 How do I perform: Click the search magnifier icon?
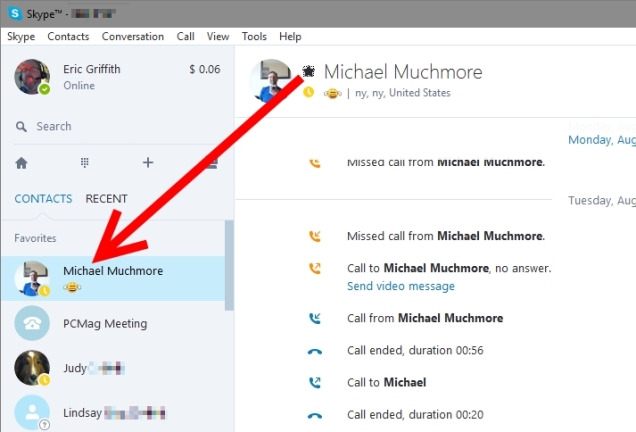[21, 127]
